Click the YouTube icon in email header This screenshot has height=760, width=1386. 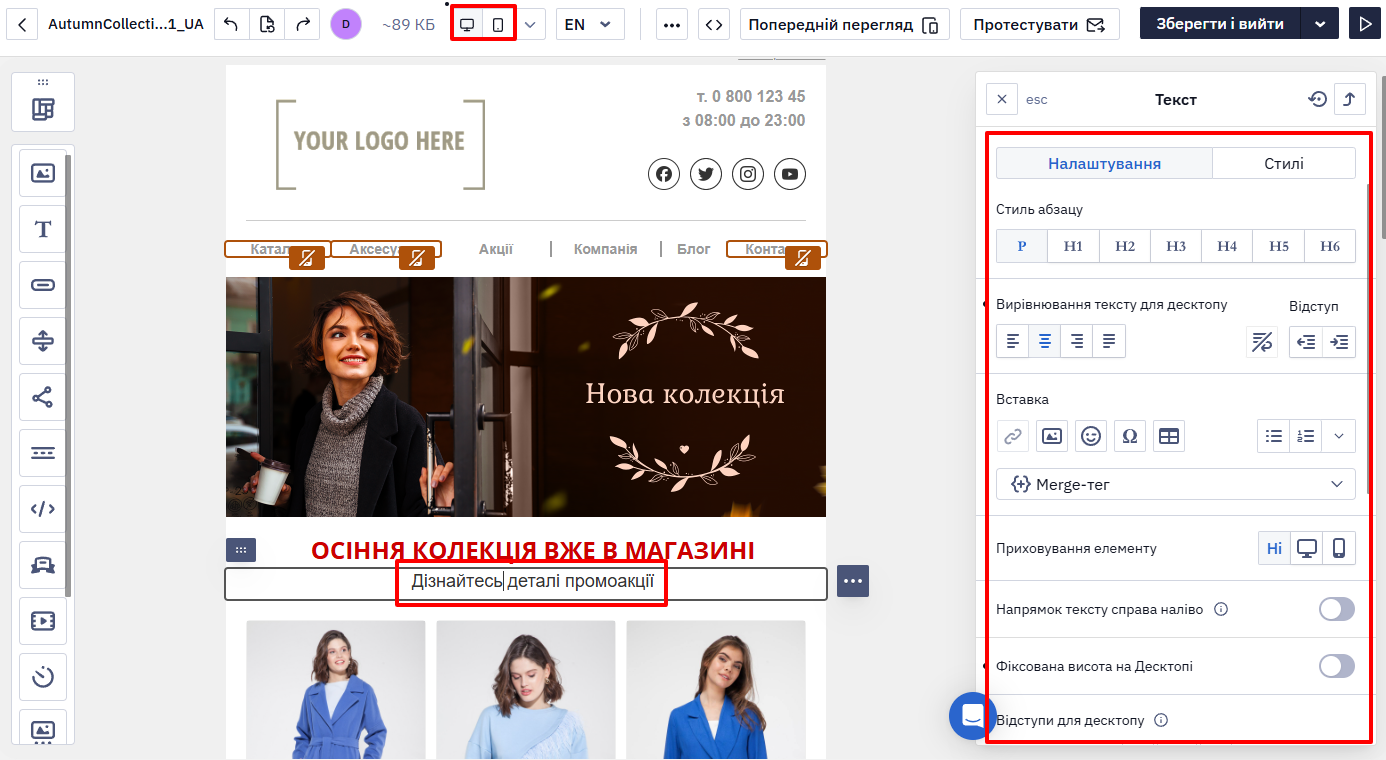(x=790, y=174)
